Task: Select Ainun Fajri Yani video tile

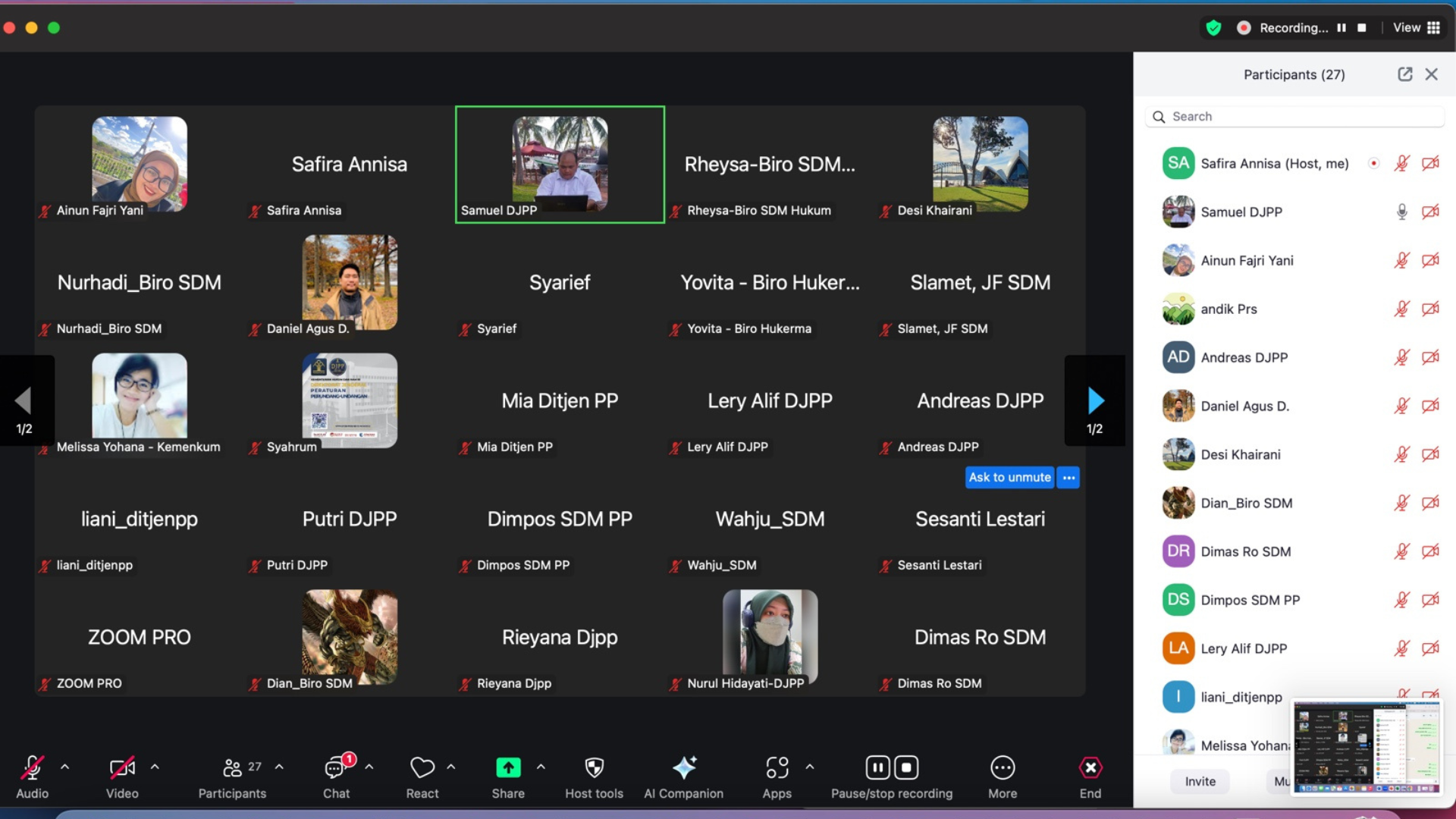Action: coord(140,165)
